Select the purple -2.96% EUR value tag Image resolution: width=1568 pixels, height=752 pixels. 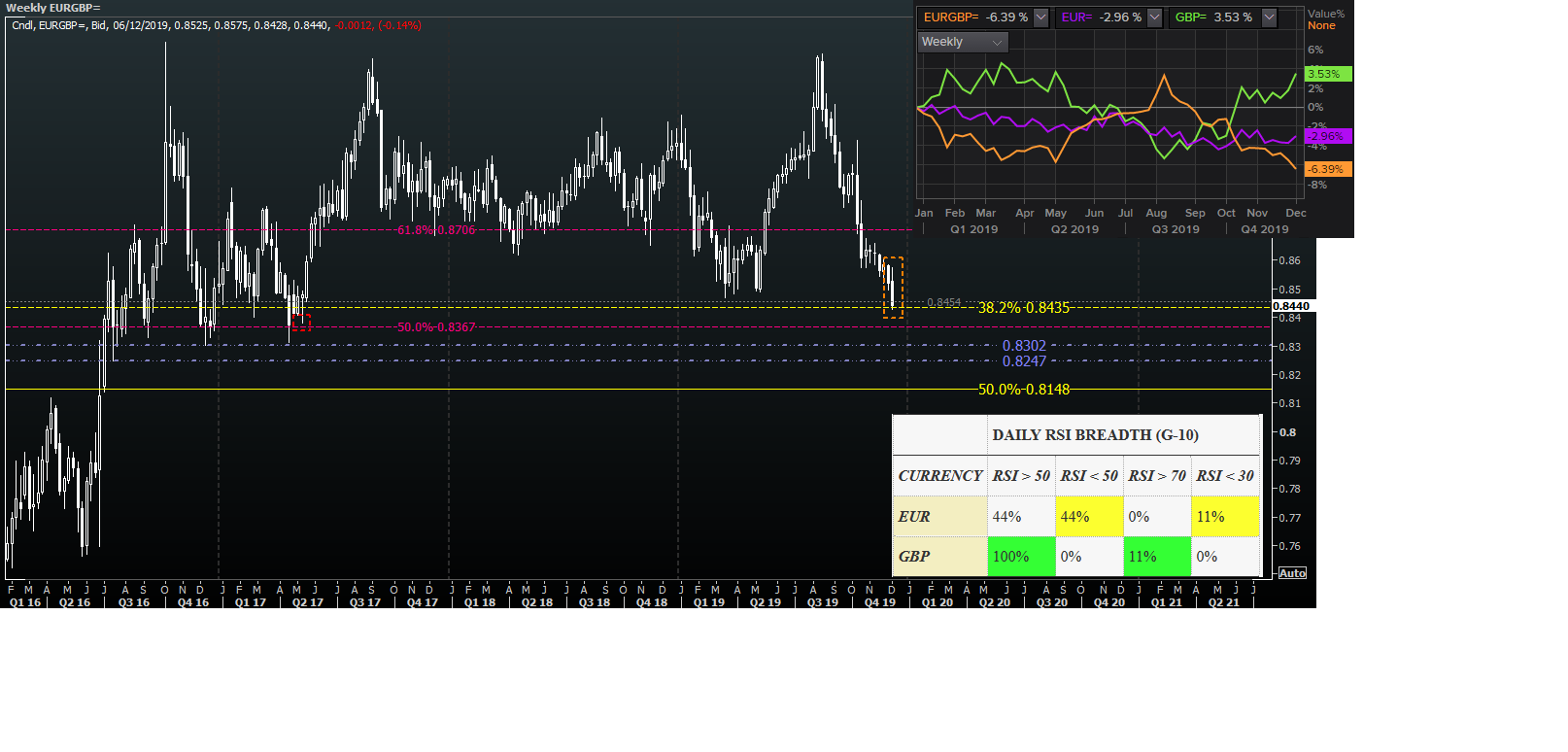1328,136
